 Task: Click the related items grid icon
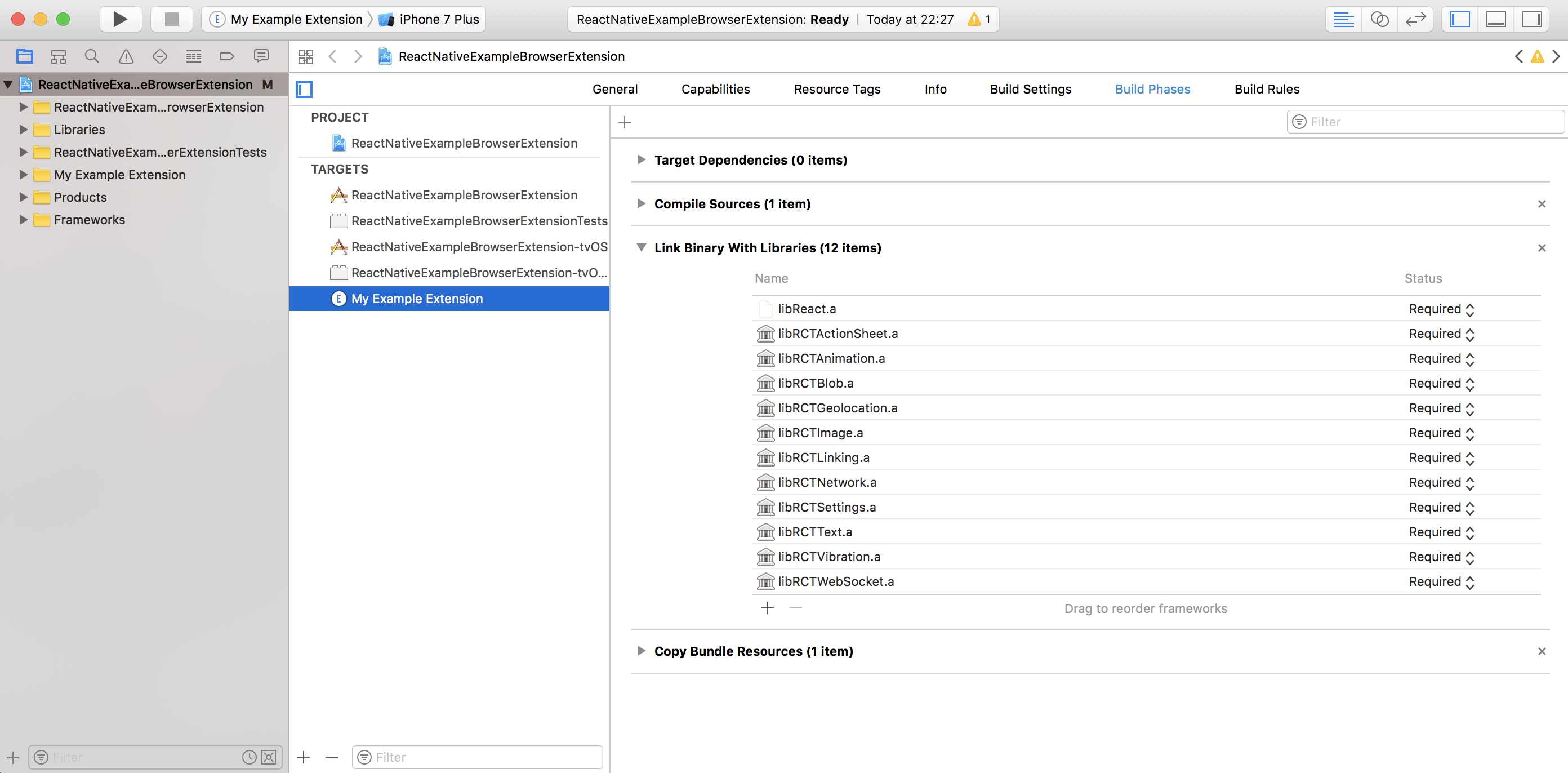coord(306,57)
